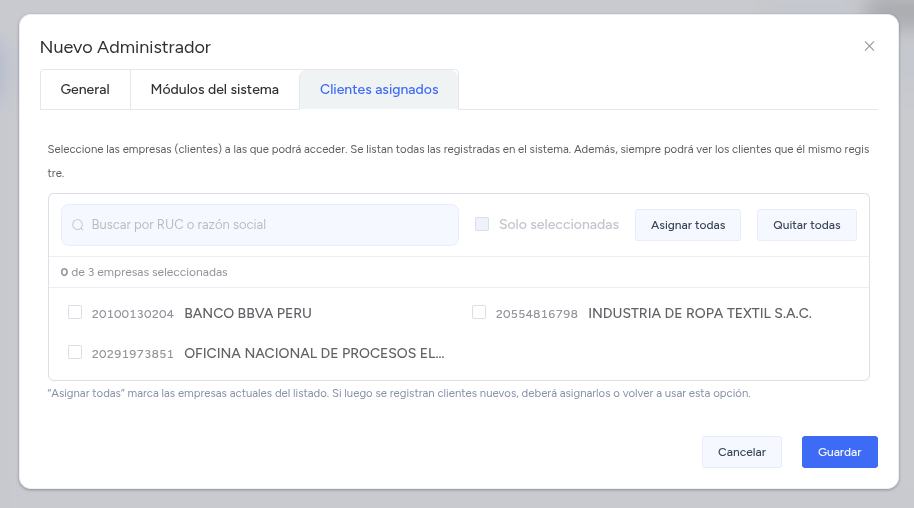
Task: Select the Clientes asignados tab
Action: (379, 89)
